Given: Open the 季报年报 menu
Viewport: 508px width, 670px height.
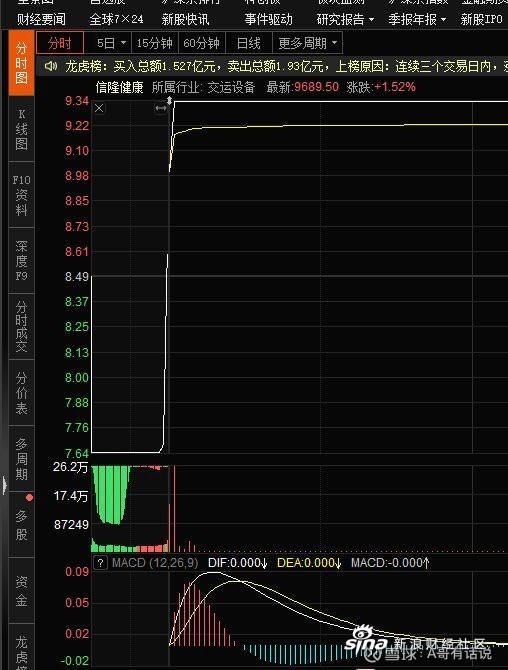Looking at the screenshot, I should tap(417, 19).
